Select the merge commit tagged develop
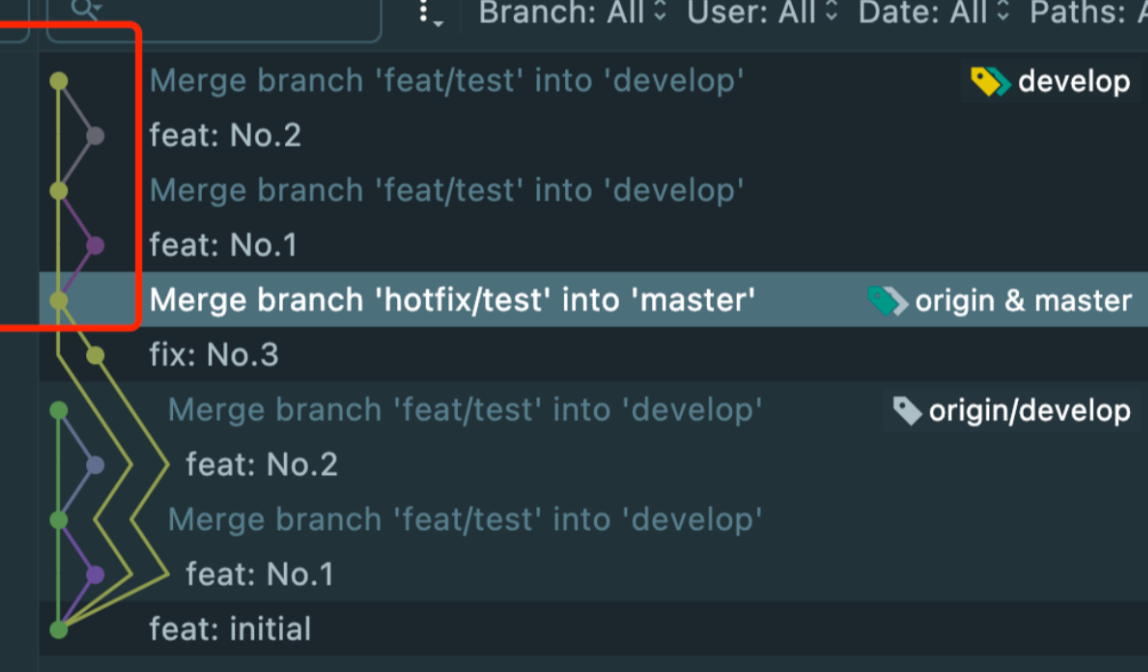 click(x=593, y=81)
